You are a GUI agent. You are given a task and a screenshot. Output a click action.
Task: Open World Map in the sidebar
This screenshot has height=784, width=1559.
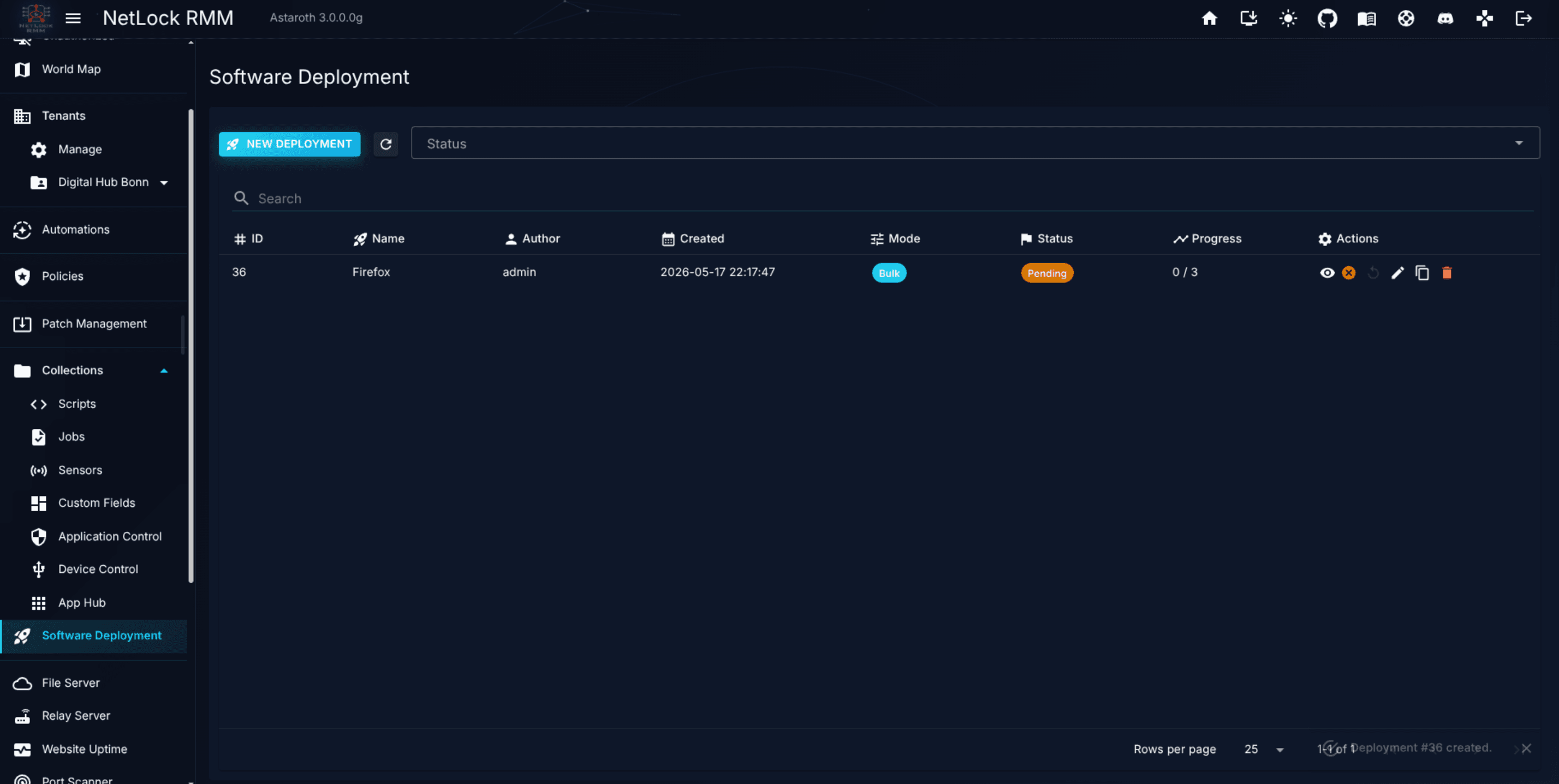click(x=94, y=69)
